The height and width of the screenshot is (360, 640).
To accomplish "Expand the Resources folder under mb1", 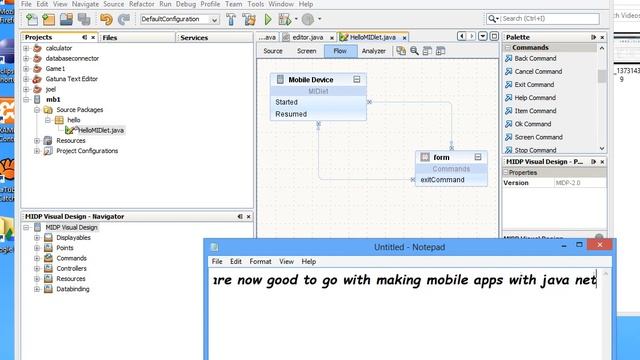I will (37, 140).
